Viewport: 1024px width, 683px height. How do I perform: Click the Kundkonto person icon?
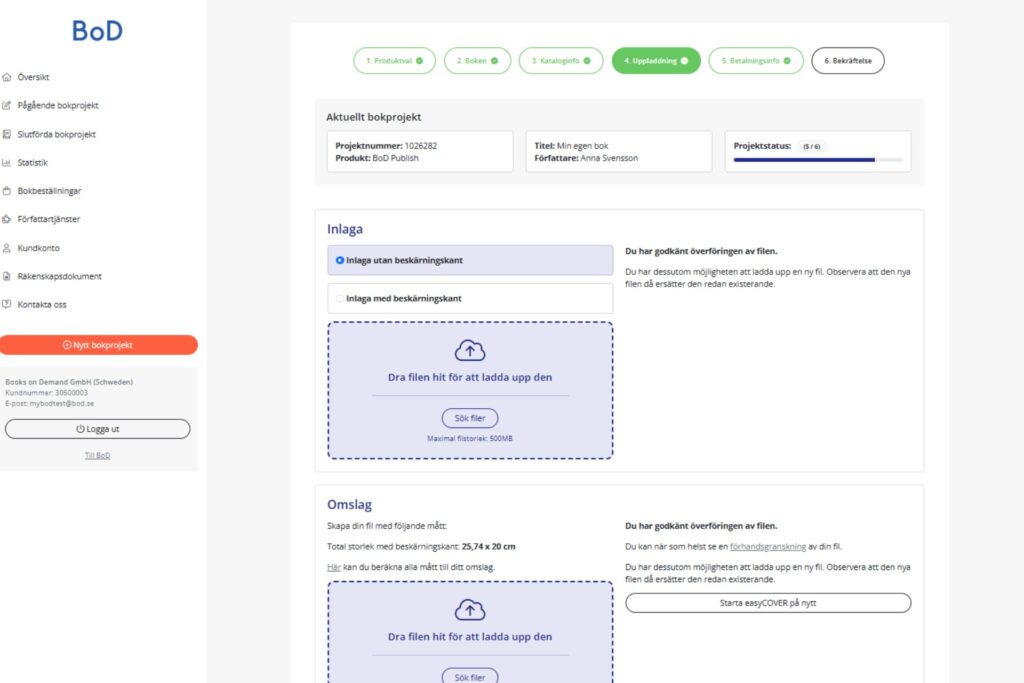[x=7, y=248]
